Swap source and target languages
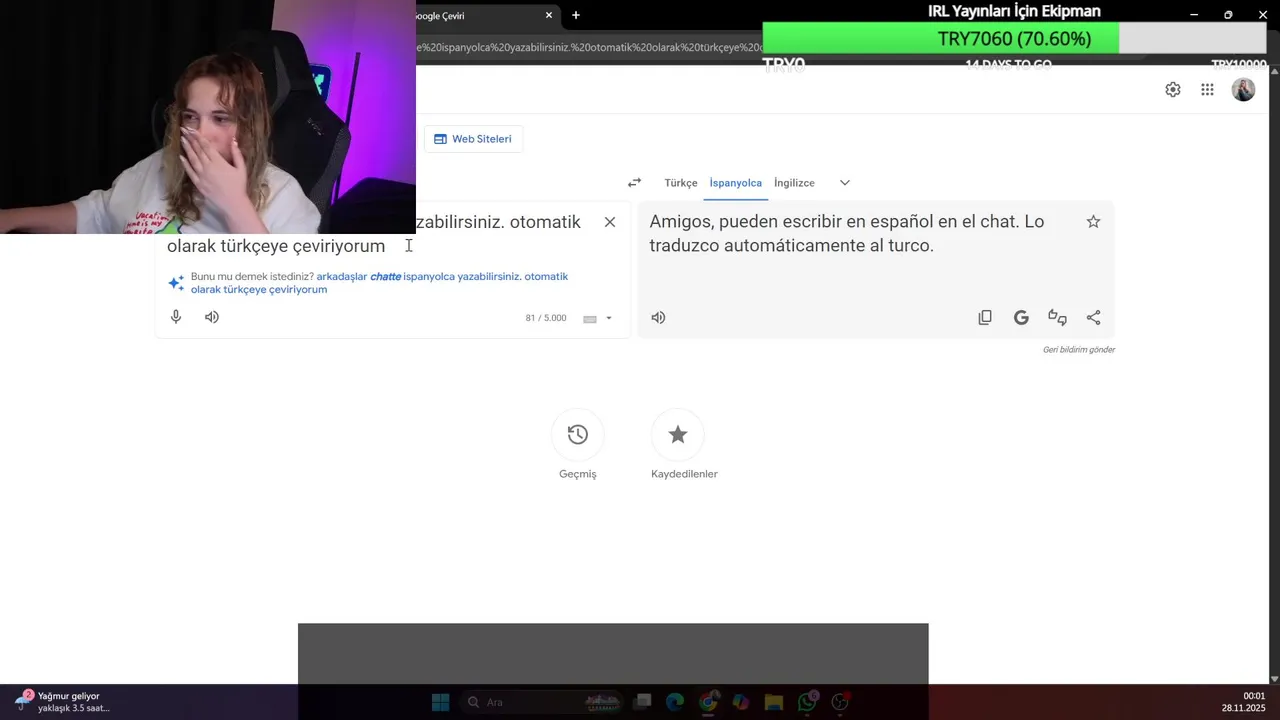1280x720 pixels. point(634,183)
